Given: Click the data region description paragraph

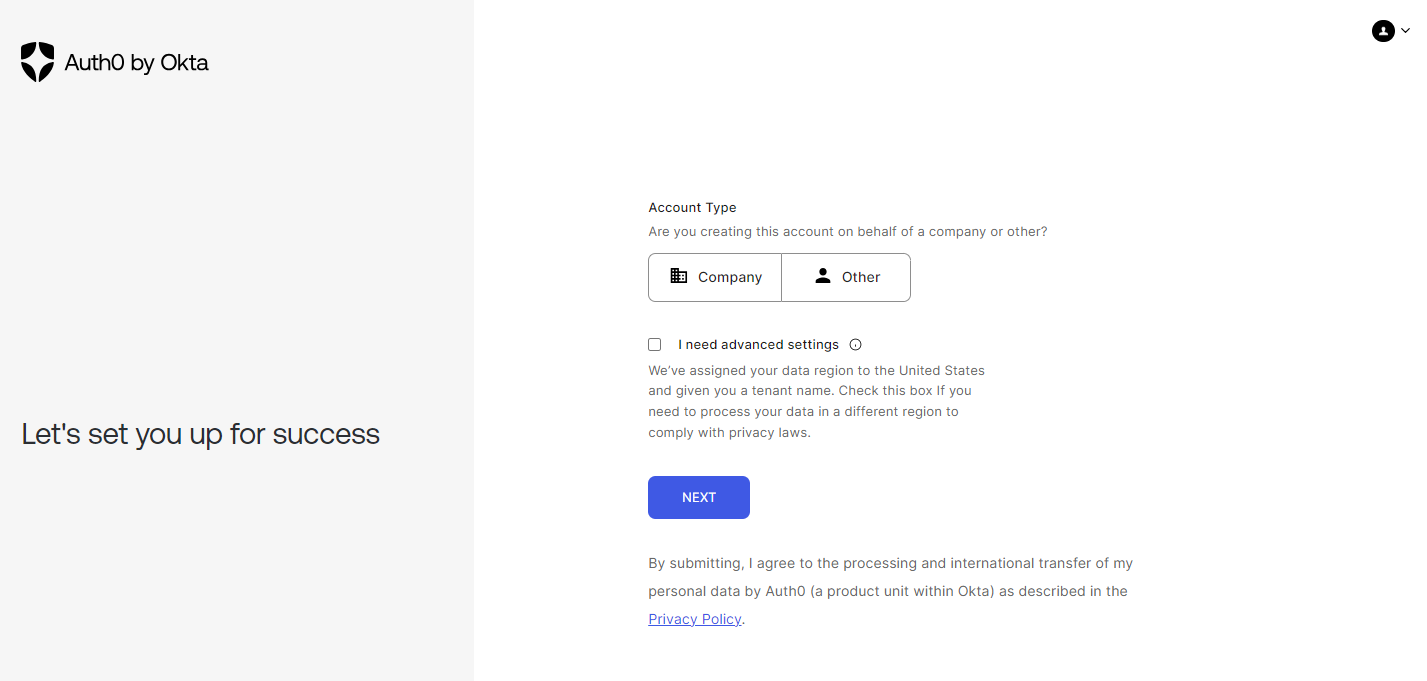Looking at the screenshot, I should tap(817, 401).
